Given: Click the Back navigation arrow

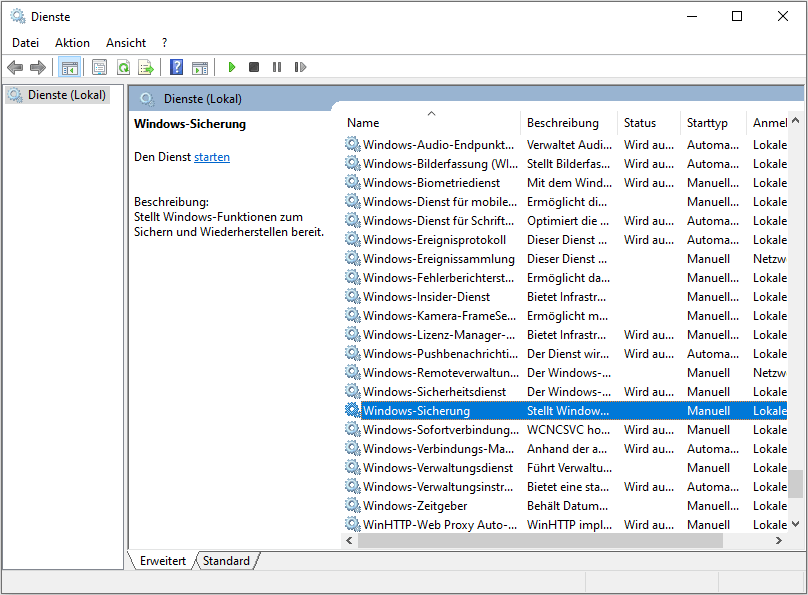Looking at the screenshot, I should tap(15, 67).
